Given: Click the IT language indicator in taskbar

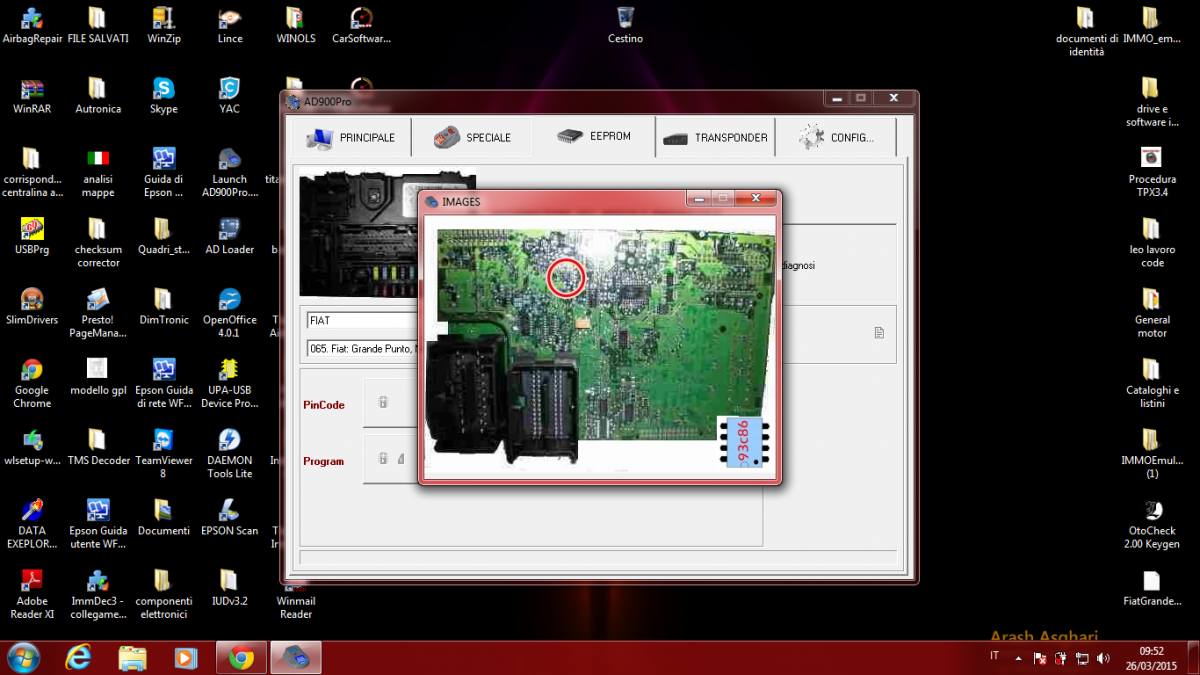Looking at the screenshot, I should (x=994, y=656).
